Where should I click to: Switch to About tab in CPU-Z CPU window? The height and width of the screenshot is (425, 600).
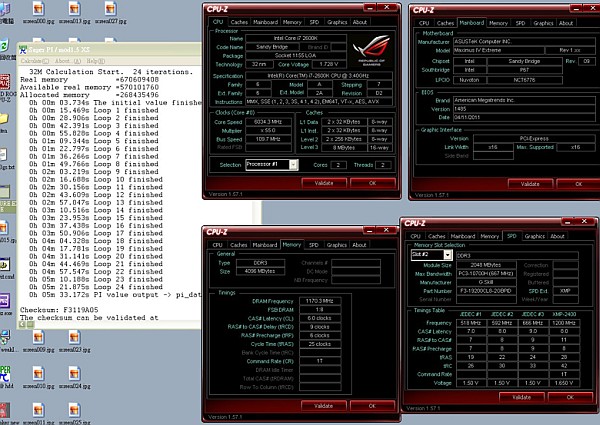[x=360, y=22]
